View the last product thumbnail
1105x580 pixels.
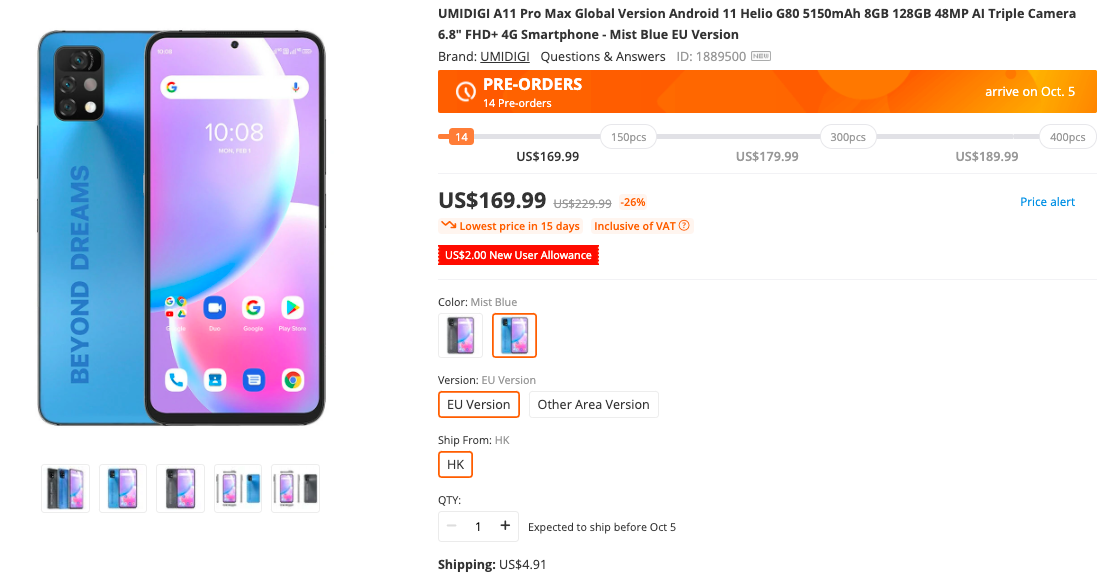pyautogui.click(x=295, y=488)
